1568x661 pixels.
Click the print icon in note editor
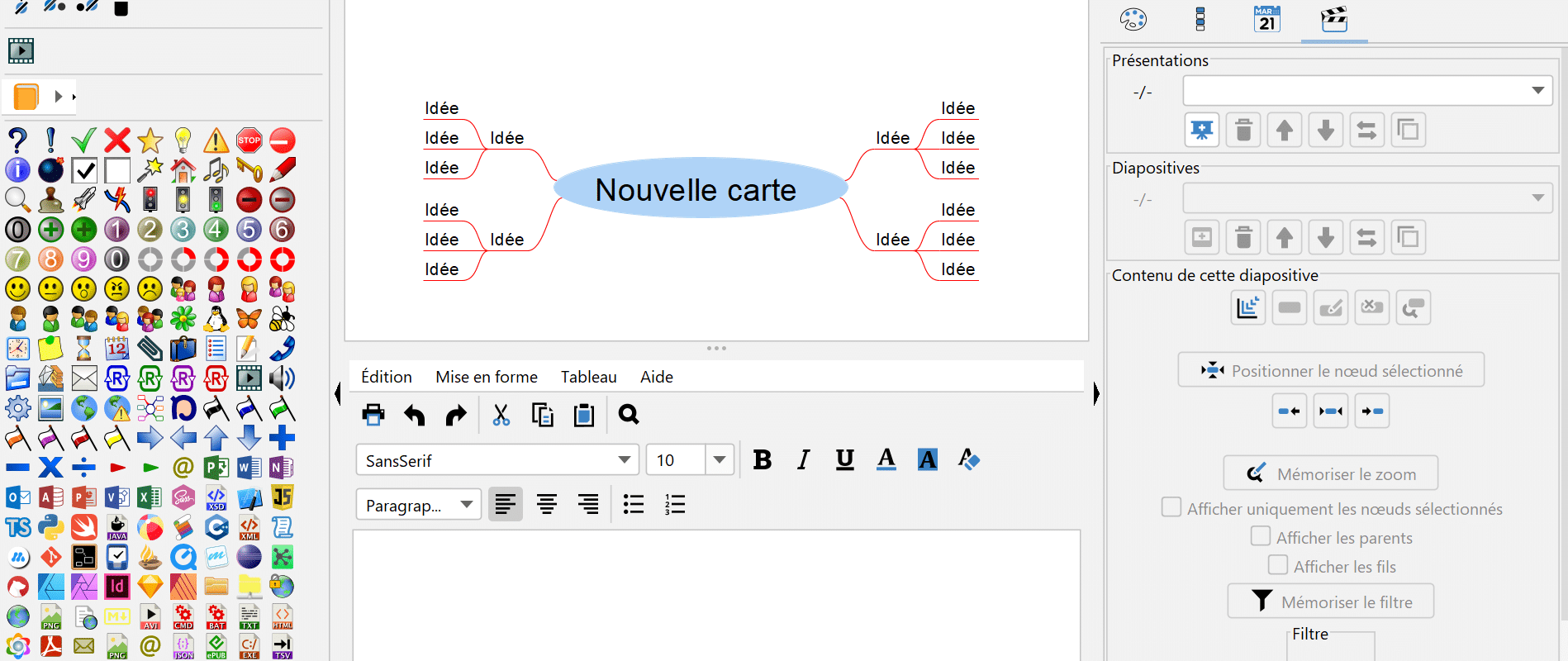tap(373, 415)
